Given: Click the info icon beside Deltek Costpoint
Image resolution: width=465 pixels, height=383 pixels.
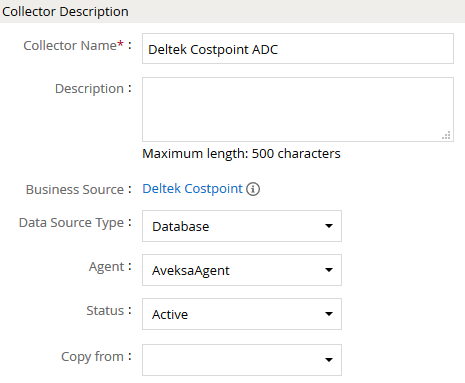Looking at the screenshot, I should pos(253,189).
